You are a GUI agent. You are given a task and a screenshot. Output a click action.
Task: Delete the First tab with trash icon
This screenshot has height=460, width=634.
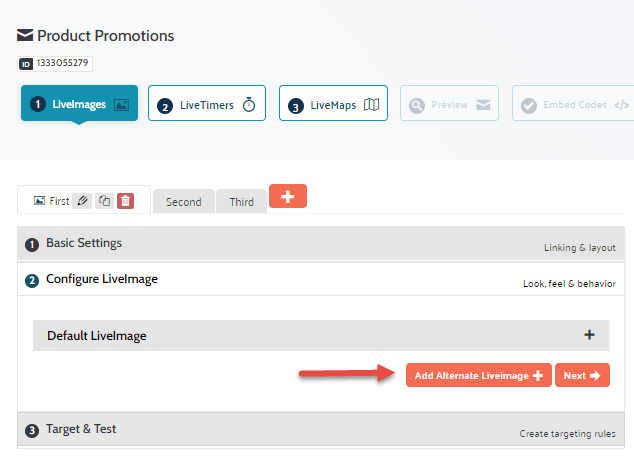[125, 201]
